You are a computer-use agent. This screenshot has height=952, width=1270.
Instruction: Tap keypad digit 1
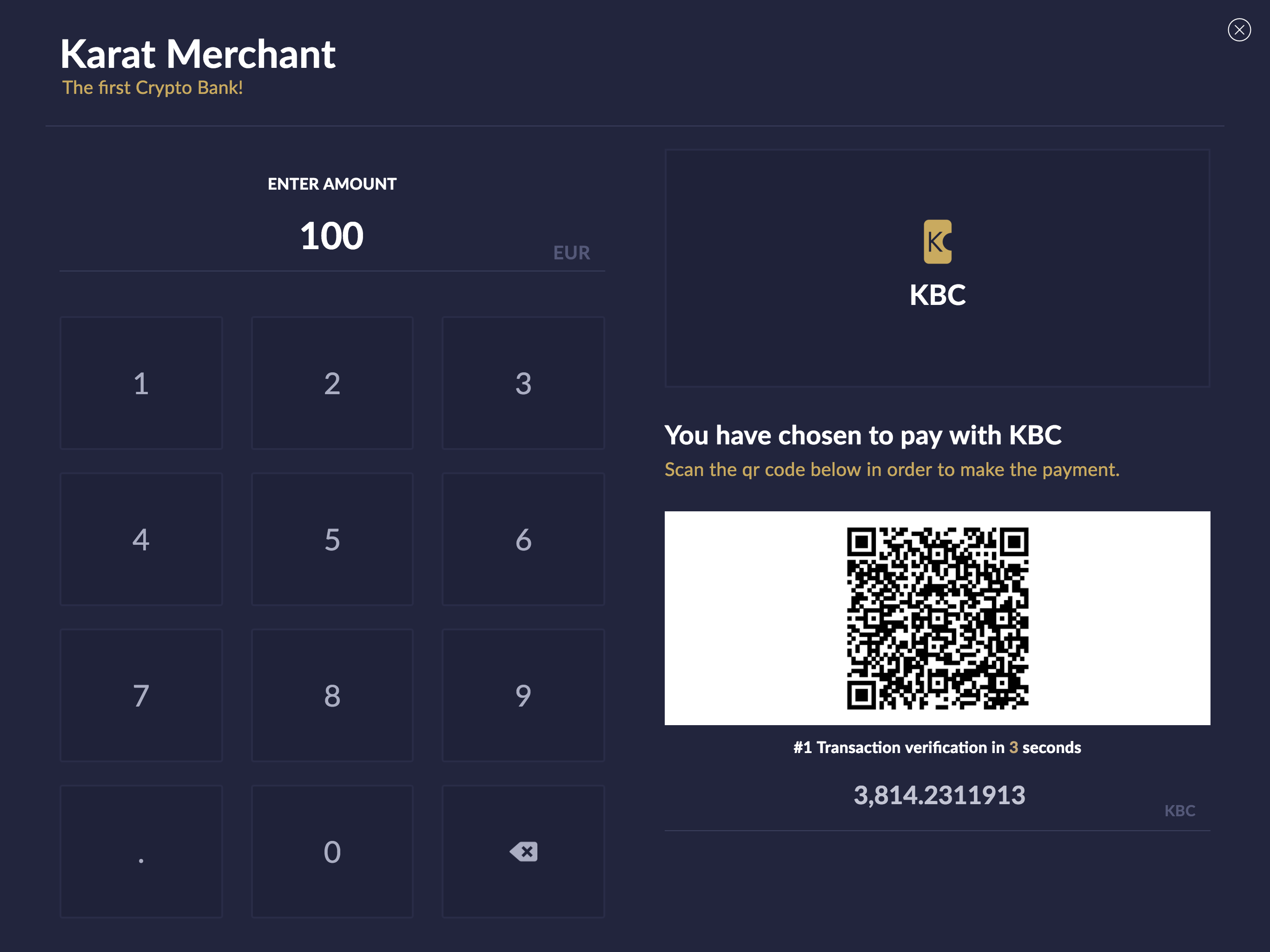[x=141, y=383]
